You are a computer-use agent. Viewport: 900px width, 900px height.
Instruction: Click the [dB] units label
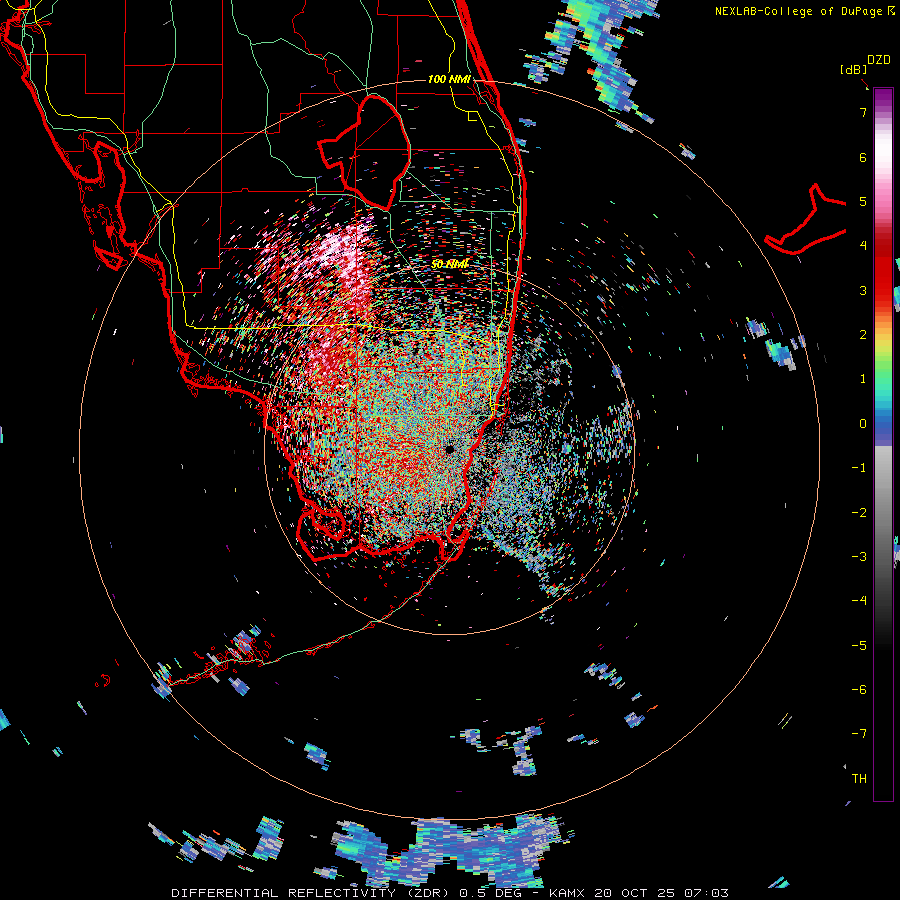pos(854,69)
